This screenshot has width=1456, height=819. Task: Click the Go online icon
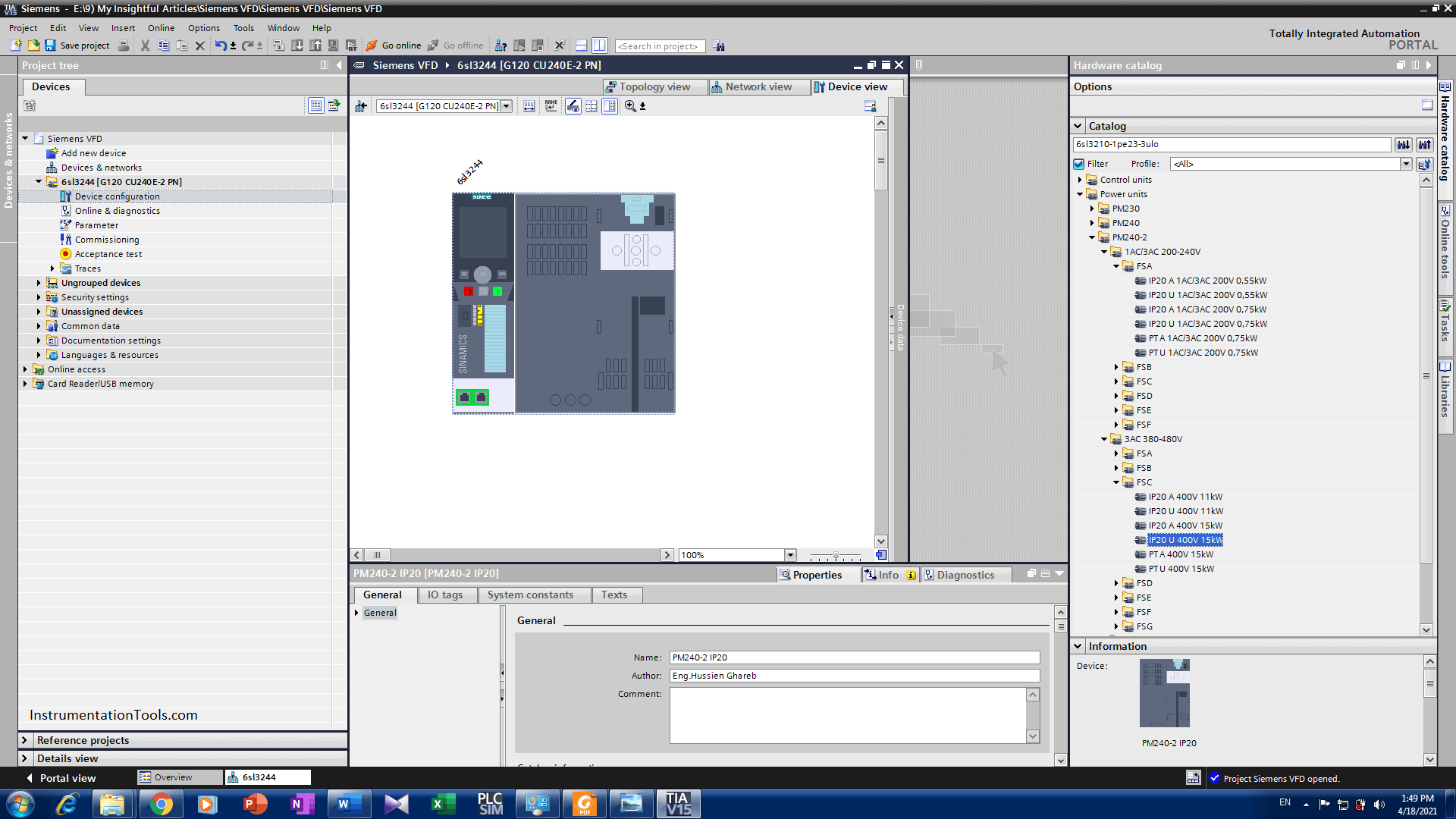[372, 45]
